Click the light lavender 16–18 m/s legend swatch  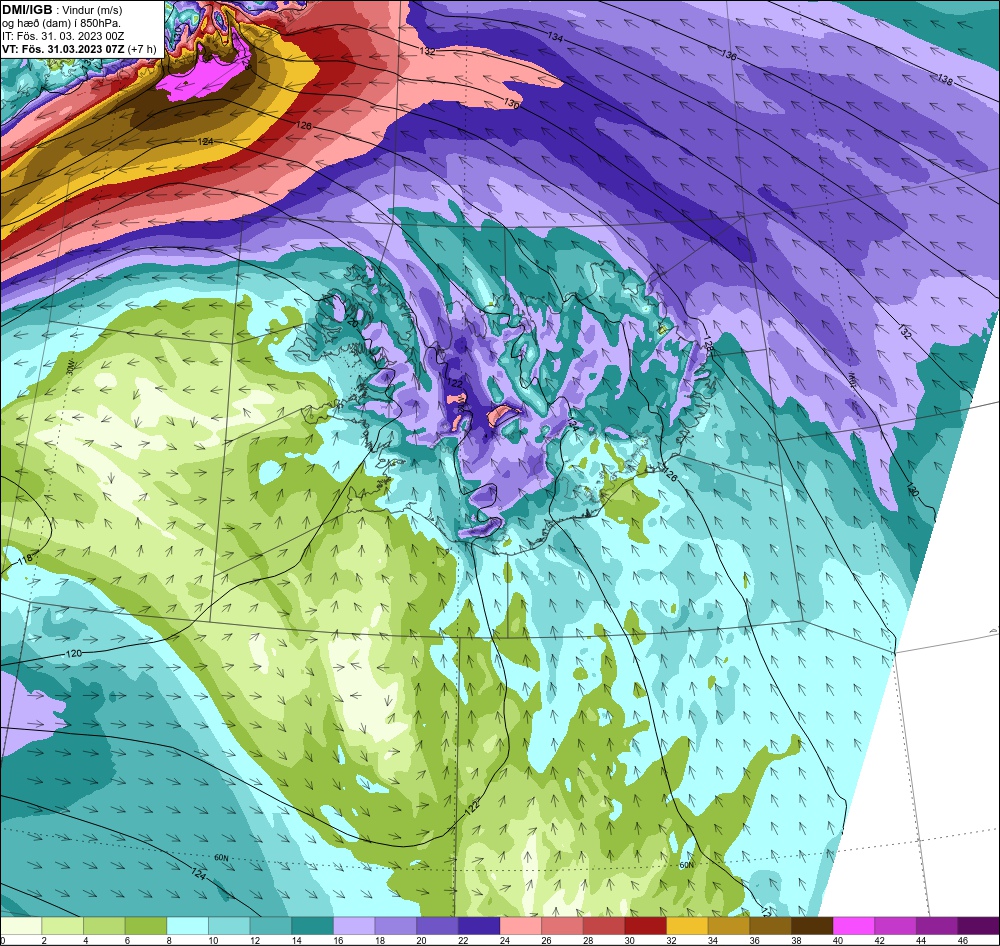(x=354, y=926)
